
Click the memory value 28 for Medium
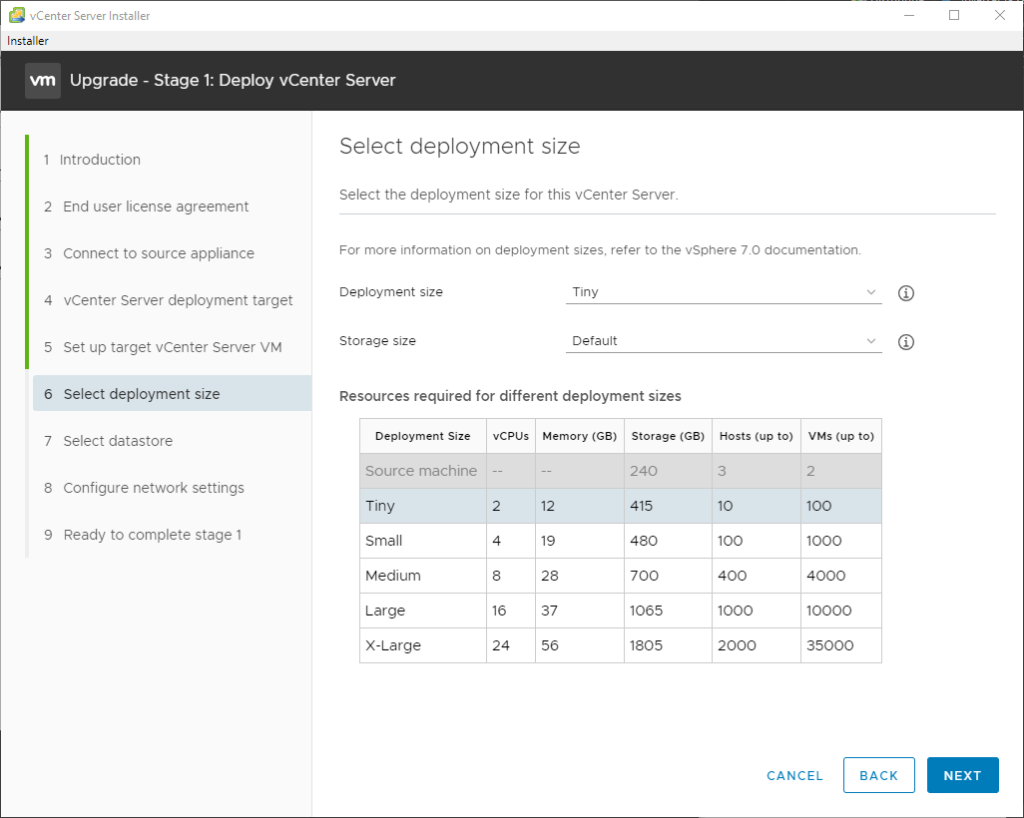(550, 576)
